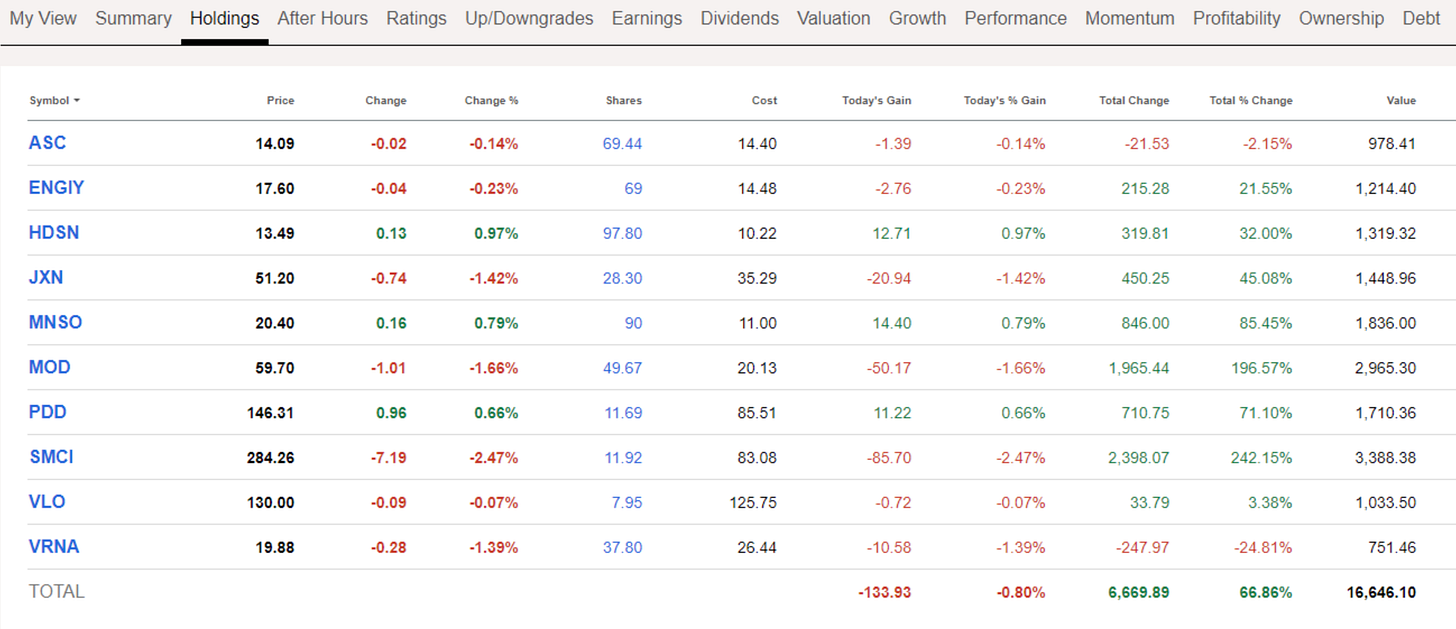Edit HDSN shares value 97.80
This screenshot has width=1456, height=629.
622,234
